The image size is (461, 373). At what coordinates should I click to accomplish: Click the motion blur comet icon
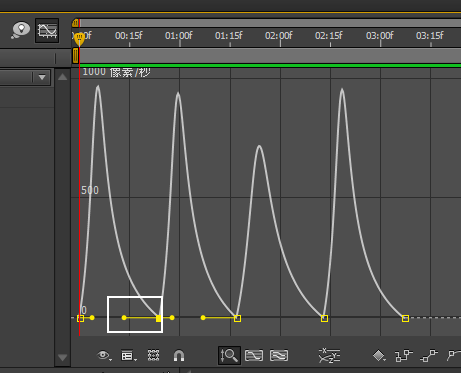[x=21, y=30]
